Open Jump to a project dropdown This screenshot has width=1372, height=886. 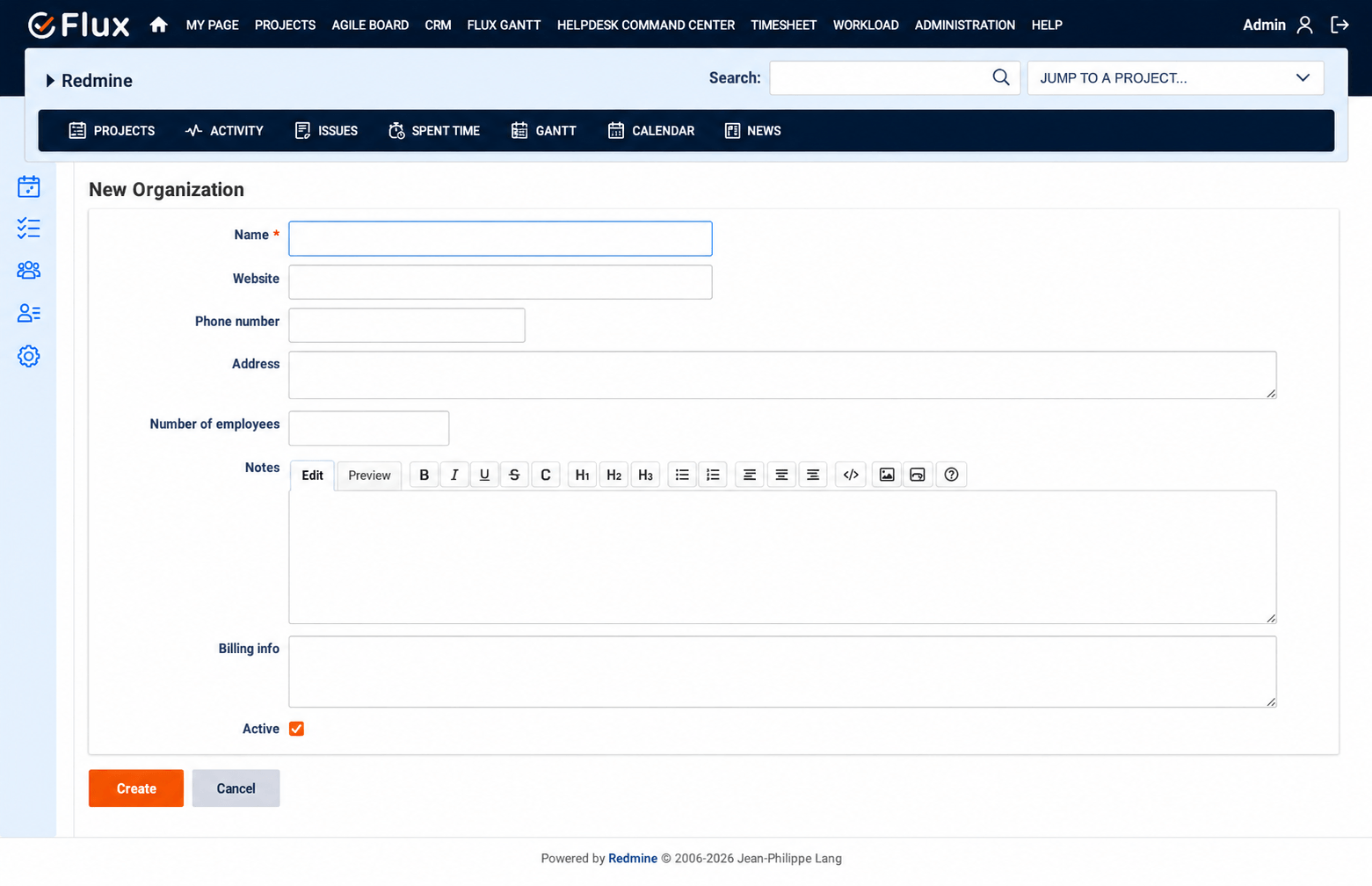[1175, 77]
